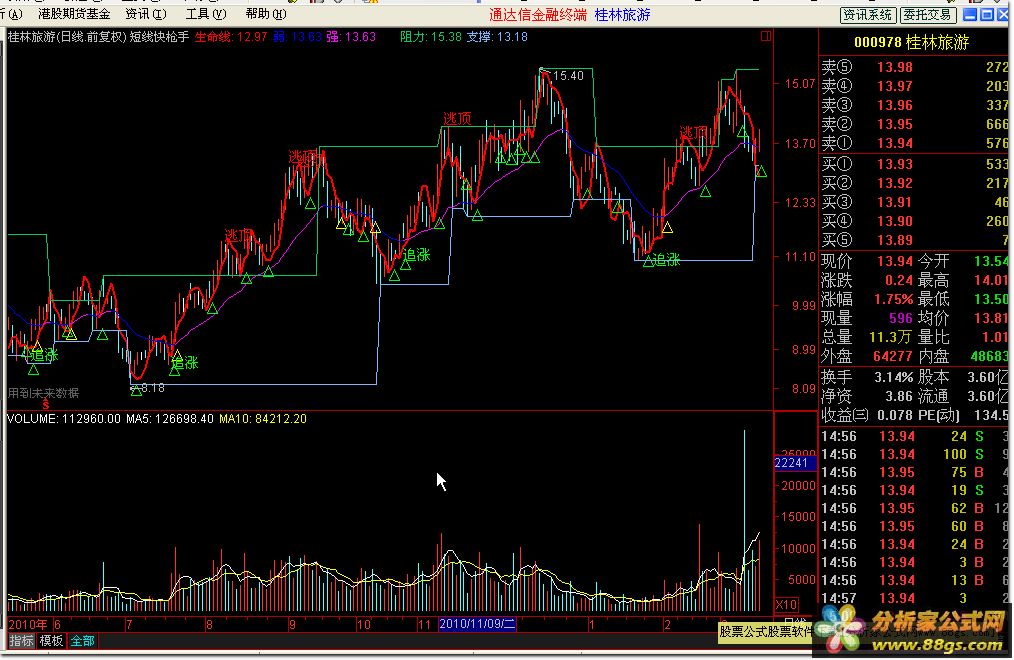
Task: Open the 工具(V) menu
Action: (206, 14)
